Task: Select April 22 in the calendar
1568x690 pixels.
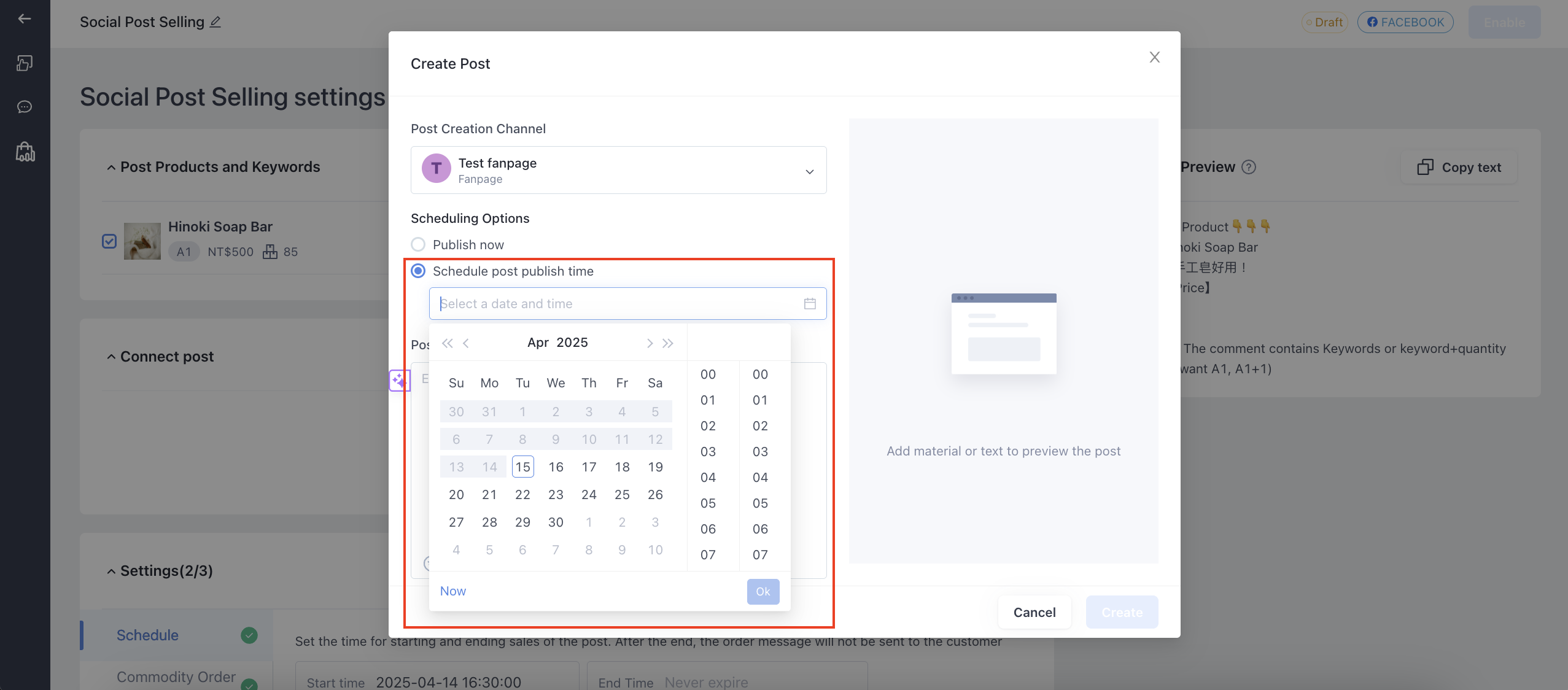Action: pos(522,495)
